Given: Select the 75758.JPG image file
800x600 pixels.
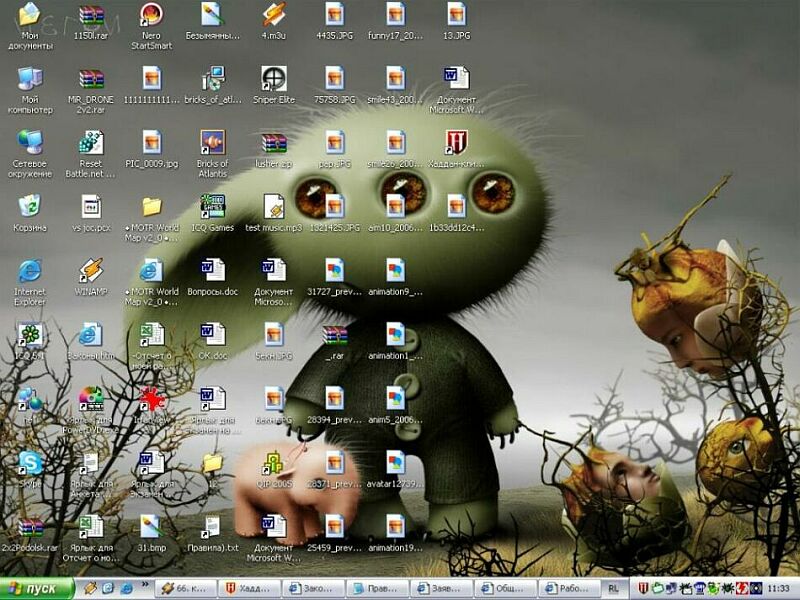Looking at the screenshot, I should click(x=334, y=79).
